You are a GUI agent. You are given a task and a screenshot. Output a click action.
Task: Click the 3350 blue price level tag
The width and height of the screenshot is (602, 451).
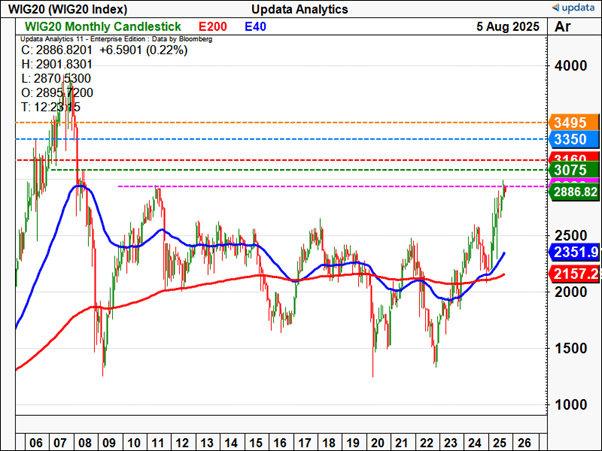[x=574, y=139]
